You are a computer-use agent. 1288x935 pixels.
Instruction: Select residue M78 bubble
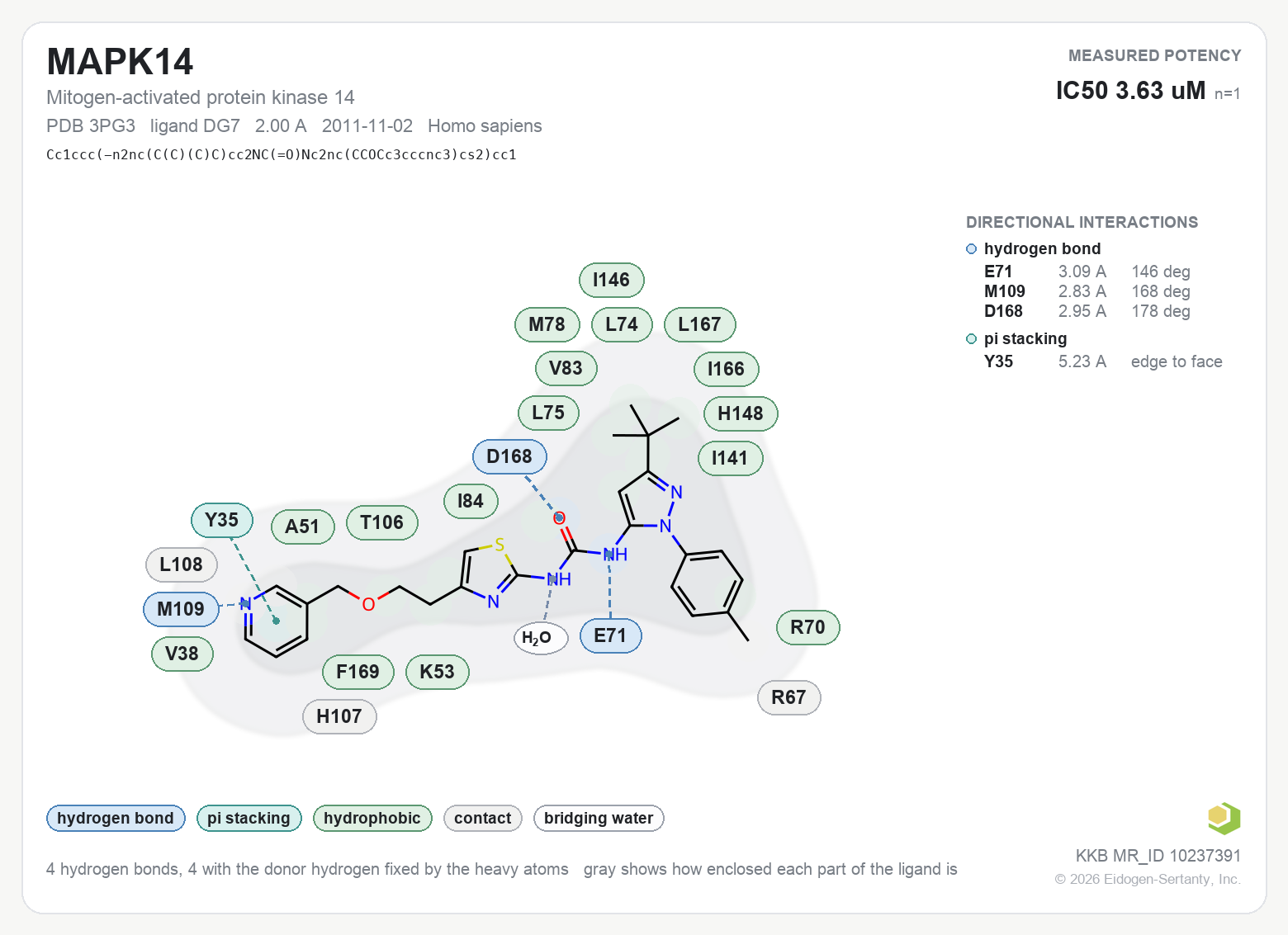(x=547, y=324)
